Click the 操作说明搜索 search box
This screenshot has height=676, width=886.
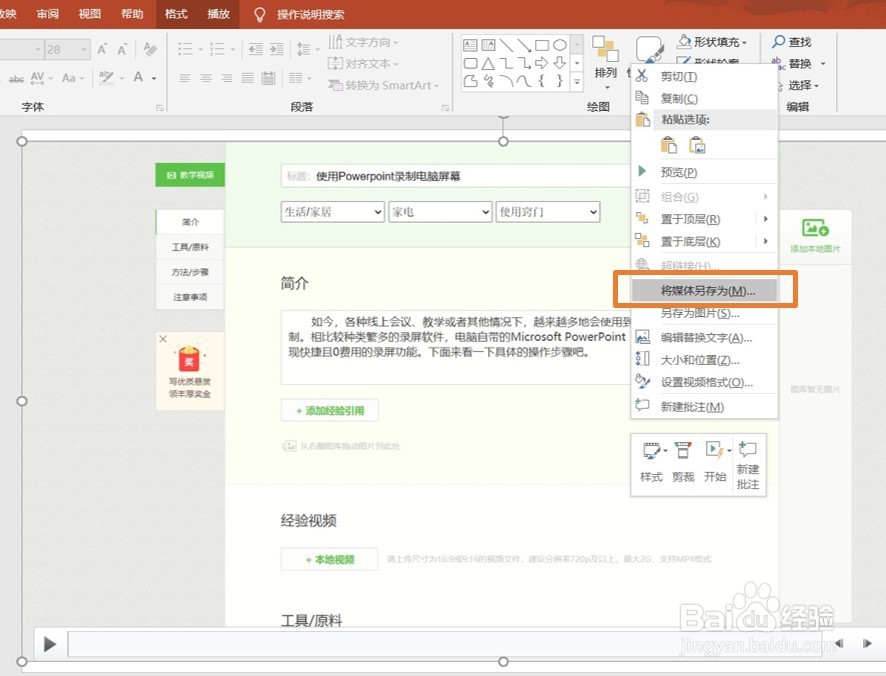click(x=310, y=14)
